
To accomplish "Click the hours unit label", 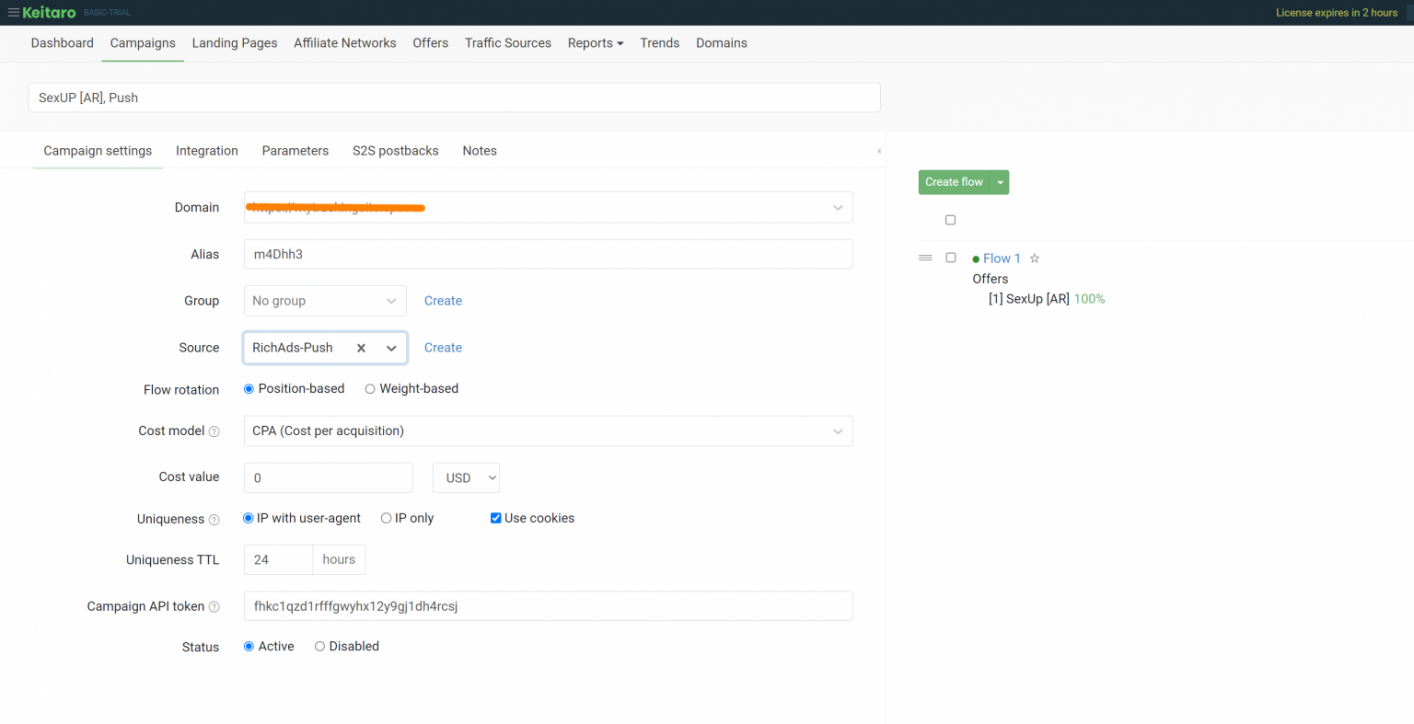I will pyautogui.click(x=339, y=560).
